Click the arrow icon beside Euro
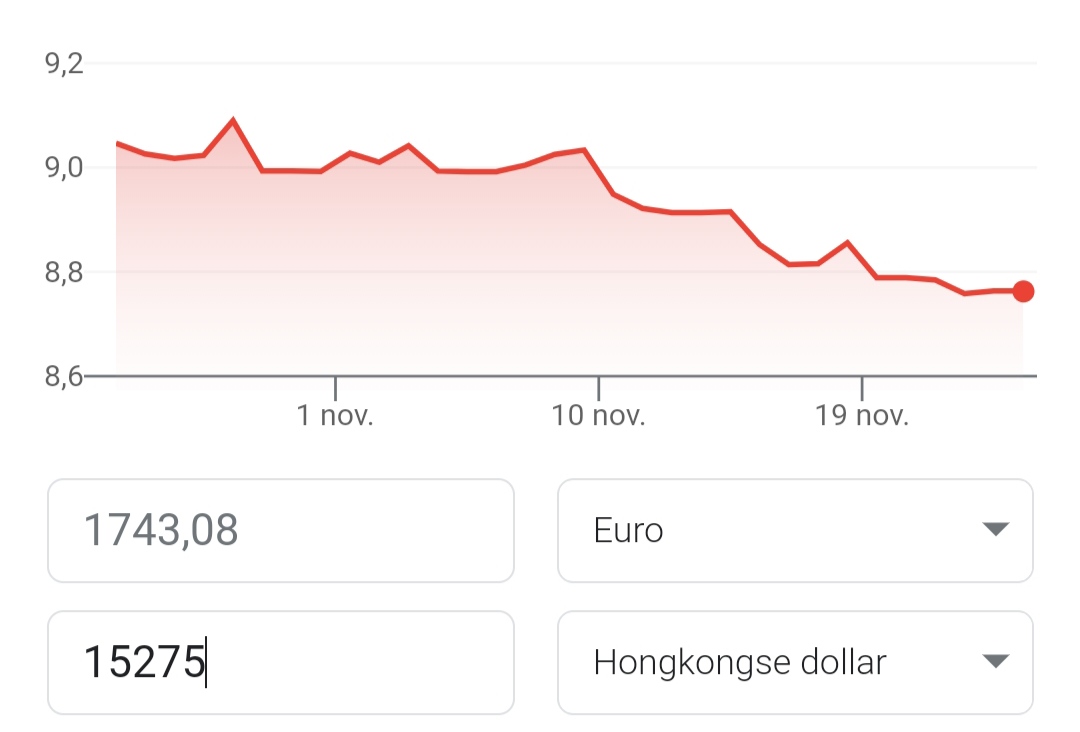The image size is (1080, 732). (x=995, y=529)
